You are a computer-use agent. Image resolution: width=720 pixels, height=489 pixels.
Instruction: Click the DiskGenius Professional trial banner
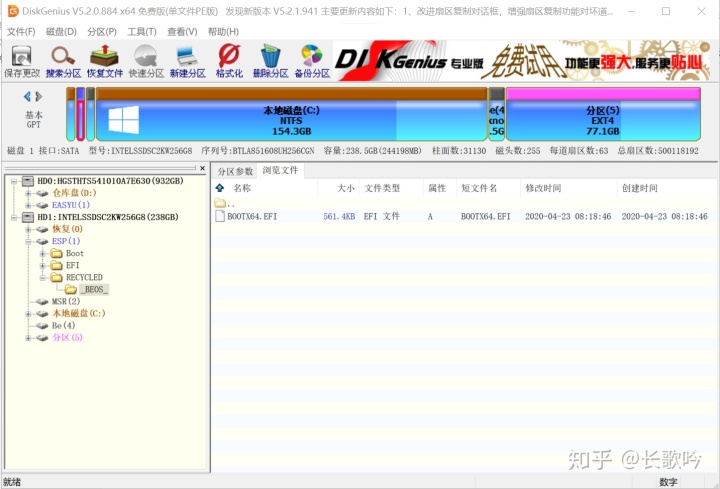click(x=522, y=61)
